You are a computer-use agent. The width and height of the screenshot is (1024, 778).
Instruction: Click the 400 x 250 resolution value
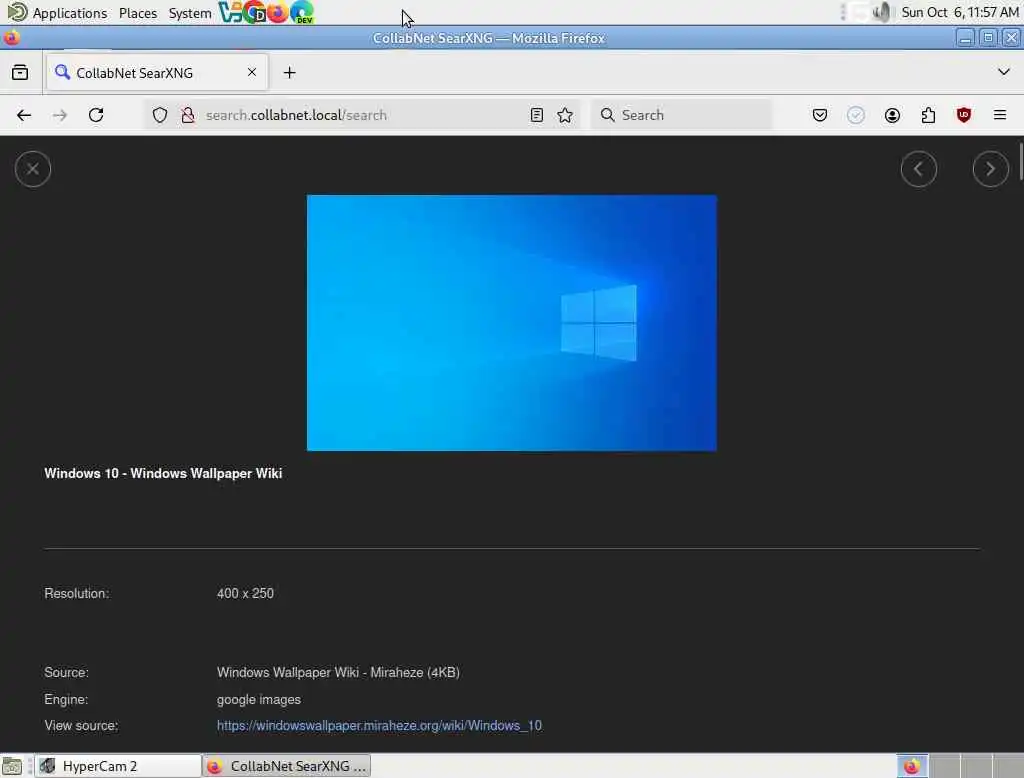tap(245, 593)
